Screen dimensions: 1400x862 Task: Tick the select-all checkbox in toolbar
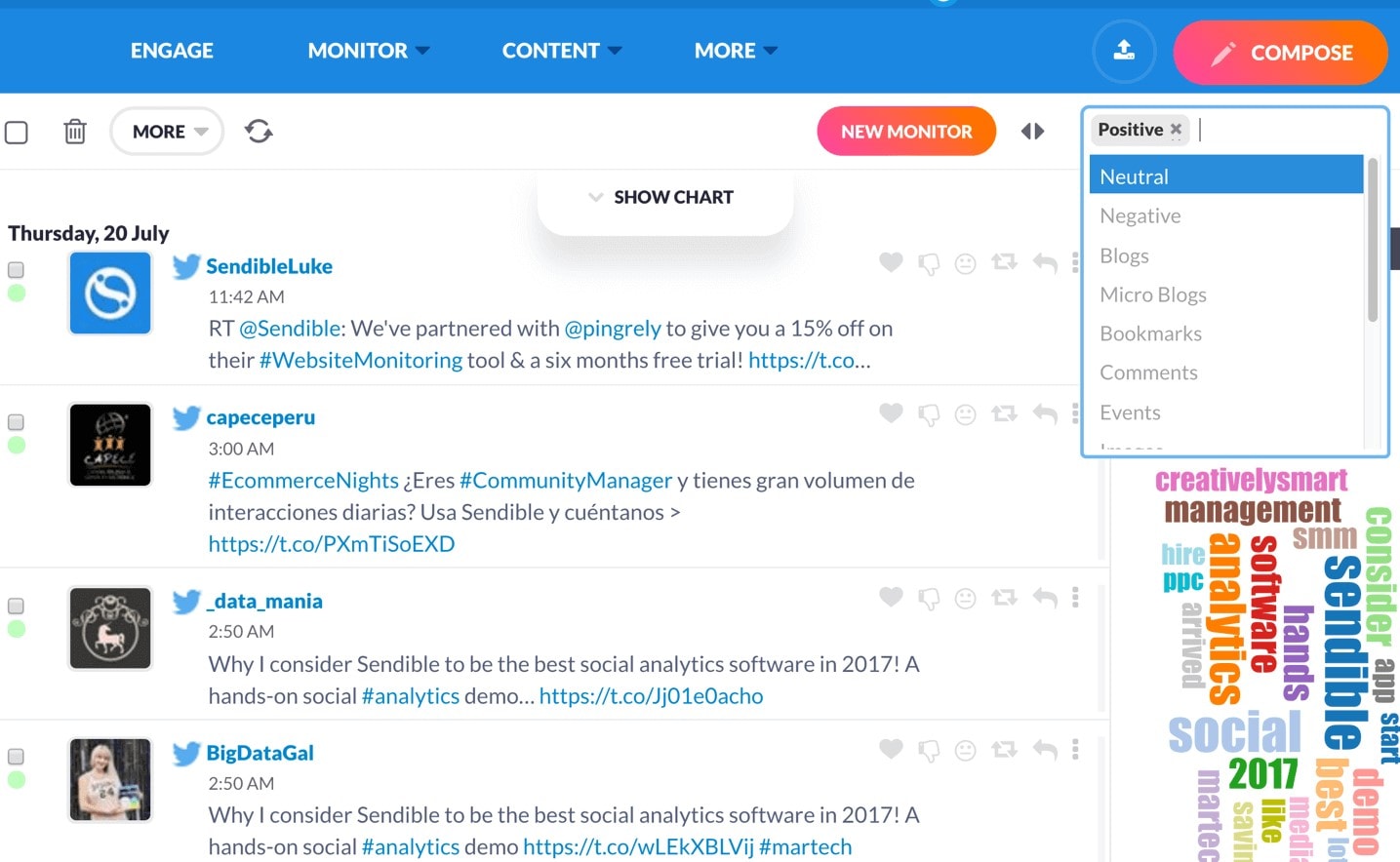pyautogui.click(x=17, y=132)
